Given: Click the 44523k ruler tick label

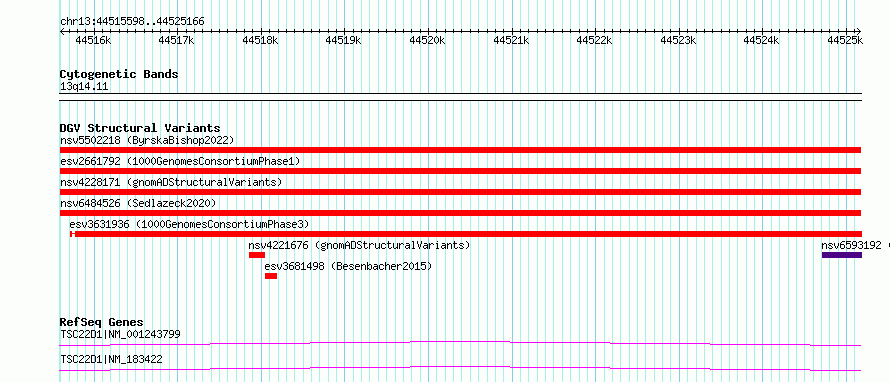Looking at the screenshot, I should tap(679, 40).
